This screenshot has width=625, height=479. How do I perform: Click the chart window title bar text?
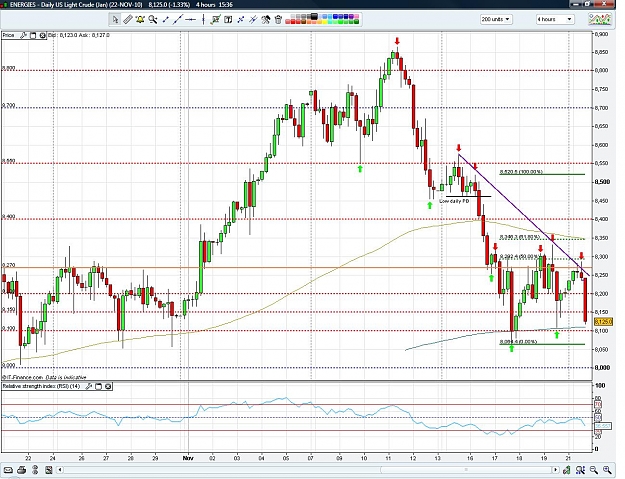[x=121, y=5]
